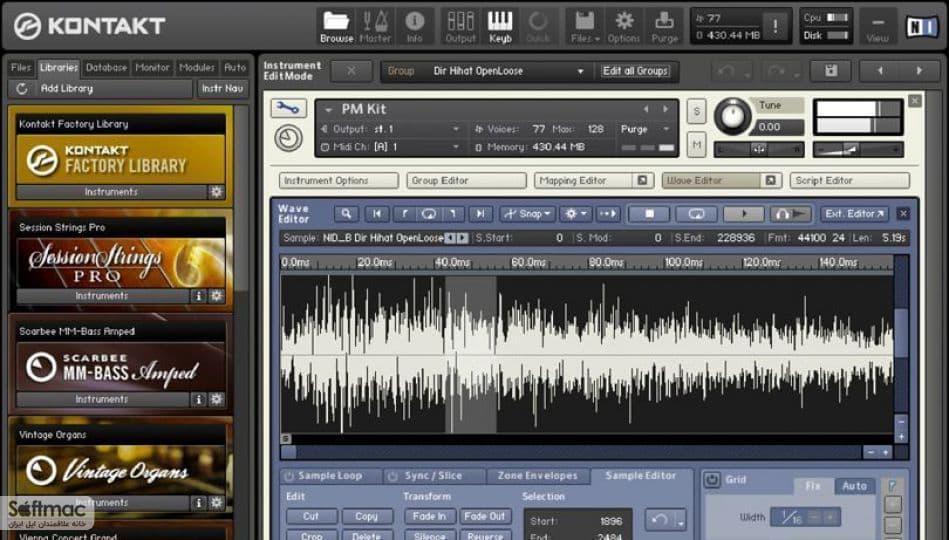
Task: Stop sample playback in Wave Editor
Action: point(649,214)
